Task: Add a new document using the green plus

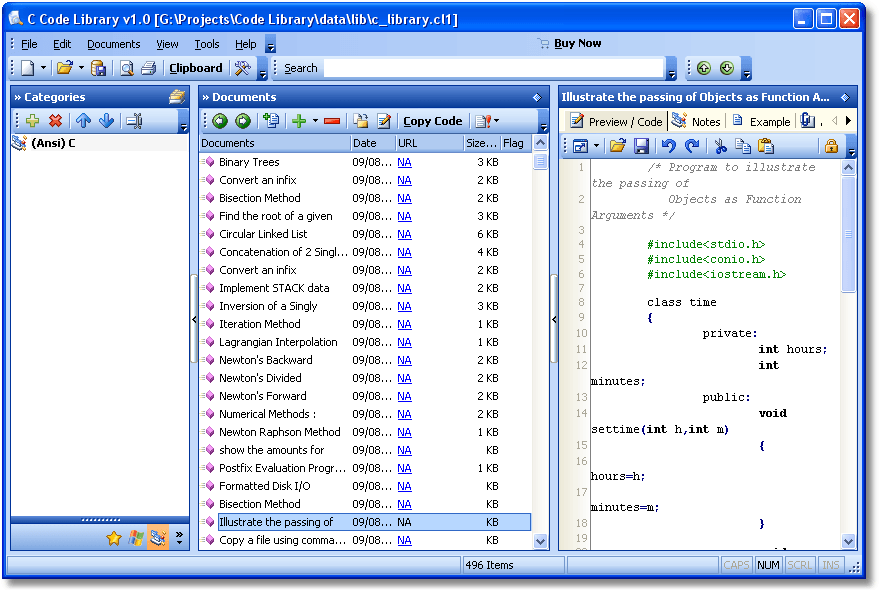Action: point(300,121)
